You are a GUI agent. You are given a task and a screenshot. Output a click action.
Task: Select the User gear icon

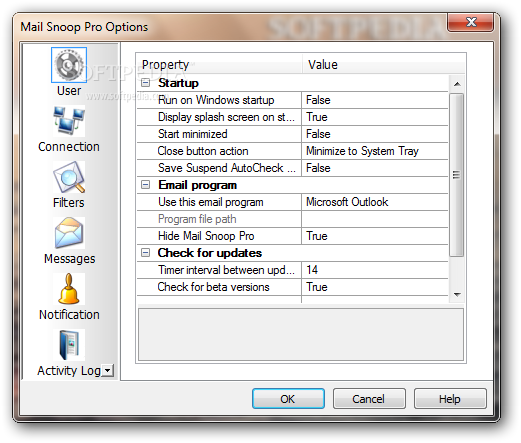click(69, 65)
